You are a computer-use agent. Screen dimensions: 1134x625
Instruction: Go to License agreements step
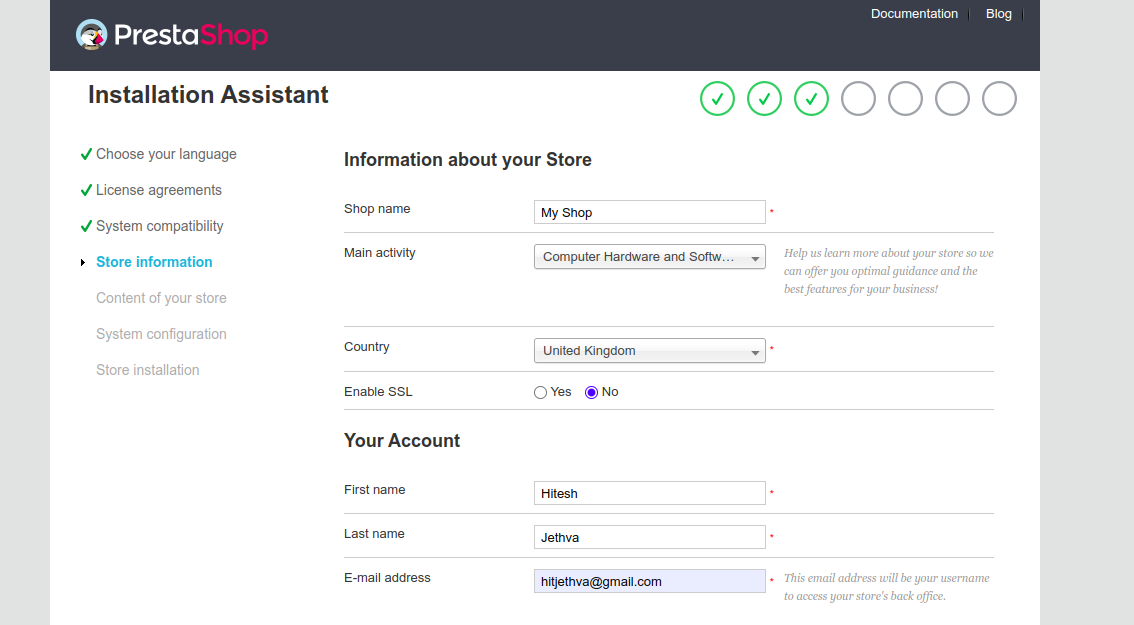point(158,190)
